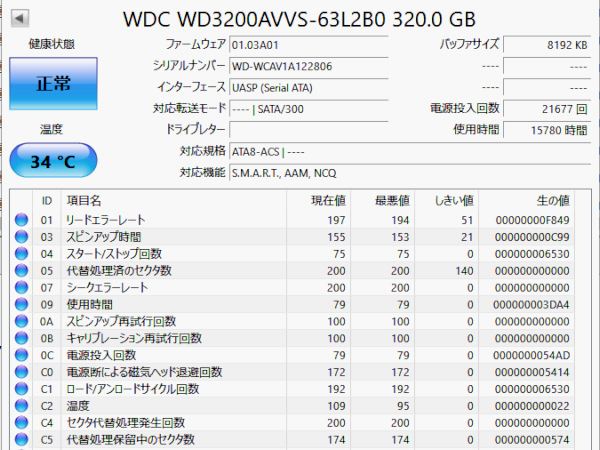600x450 pixels.
Task: Select the 電源断による磁気ヘッド退避回数 attribute name
Action: click(x=144, y=372)
